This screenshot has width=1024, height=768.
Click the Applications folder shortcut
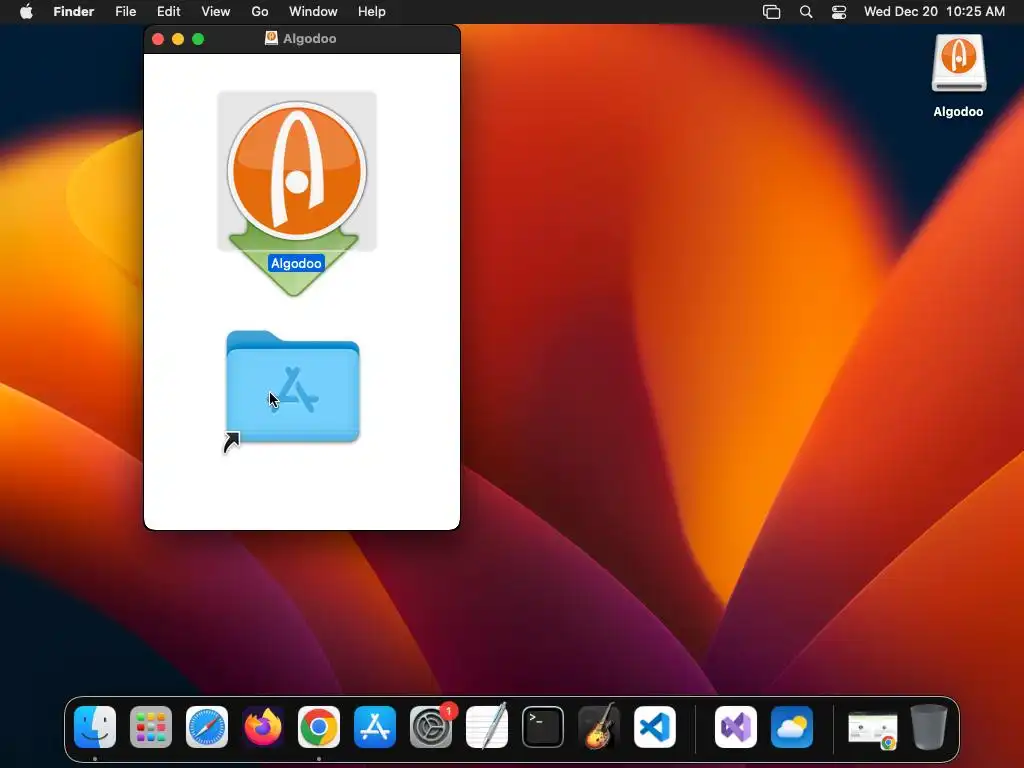tap(293, 388)
